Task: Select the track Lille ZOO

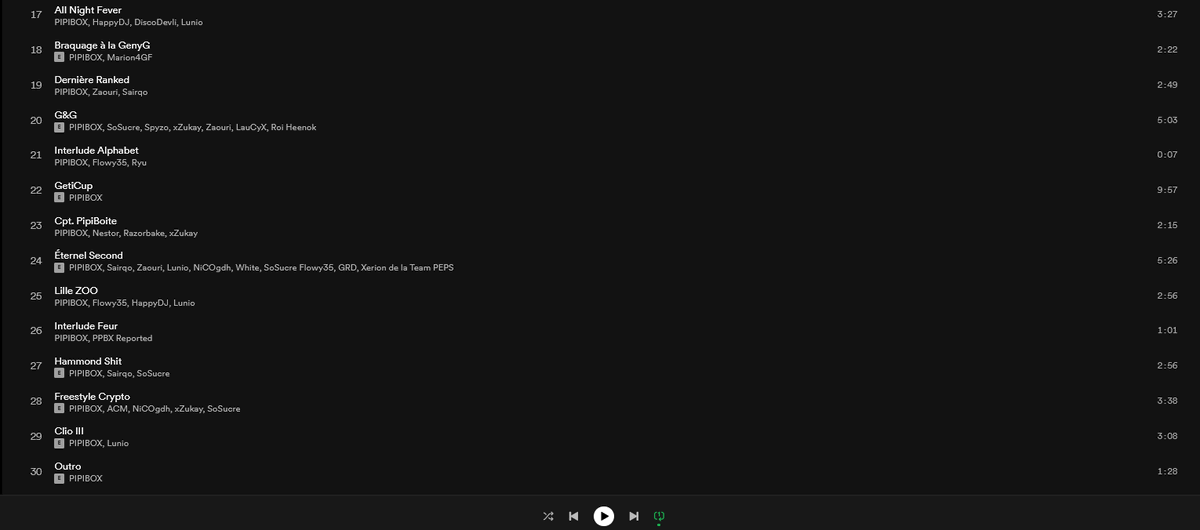Action: (76, 291)
